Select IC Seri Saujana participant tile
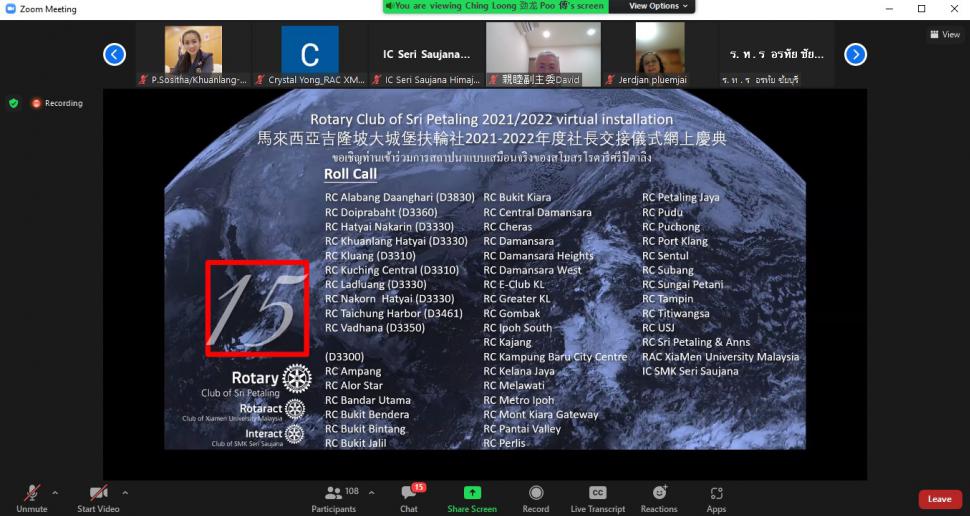This screenshot has height=516, width=970. click(x=426, y=54)
